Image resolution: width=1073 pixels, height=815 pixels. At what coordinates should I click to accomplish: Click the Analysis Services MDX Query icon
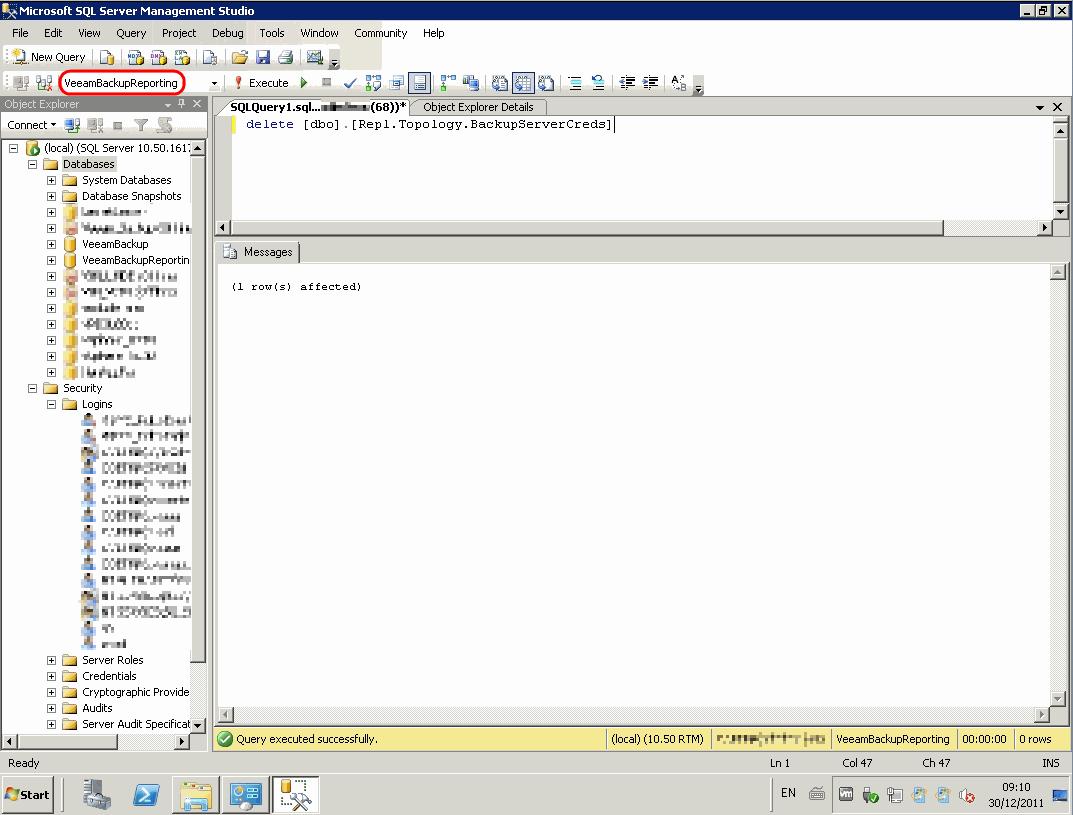(x=135, y=57)
